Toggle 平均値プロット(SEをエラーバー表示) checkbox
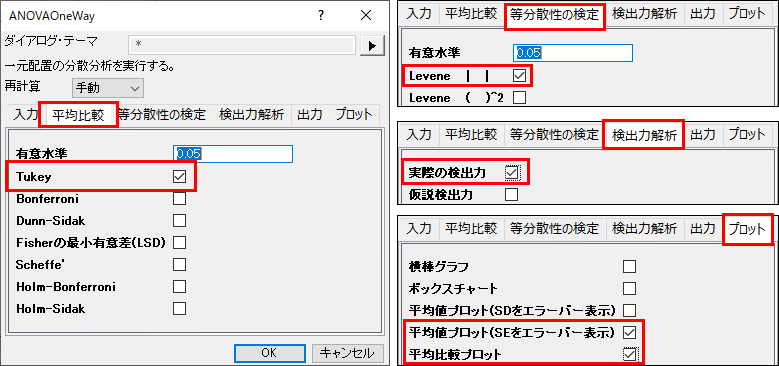 coord(629,332)
